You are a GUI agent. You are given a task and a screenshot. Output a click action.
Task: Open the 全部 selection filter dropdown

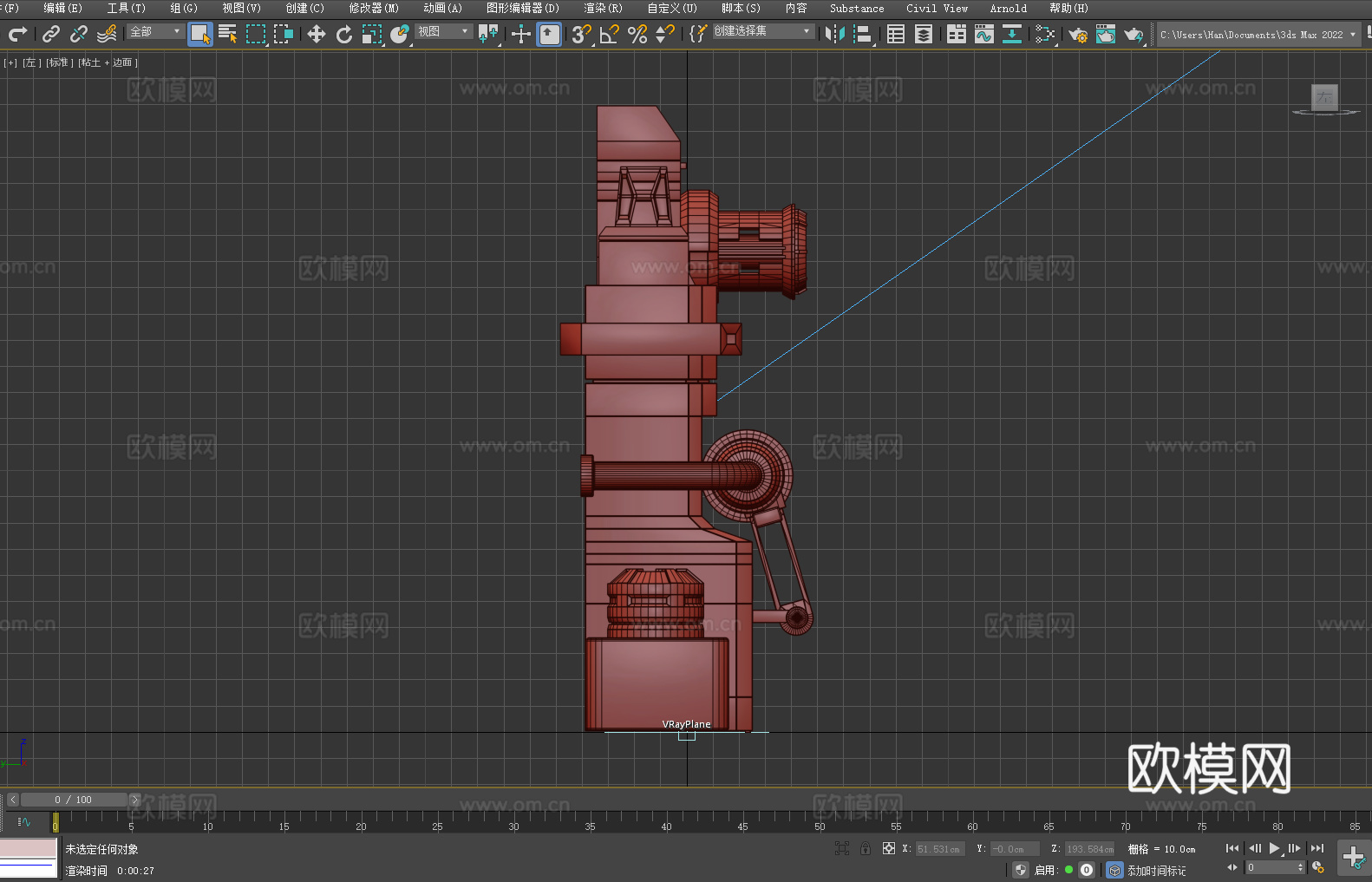pyautogui.click(x=156, y=32)
